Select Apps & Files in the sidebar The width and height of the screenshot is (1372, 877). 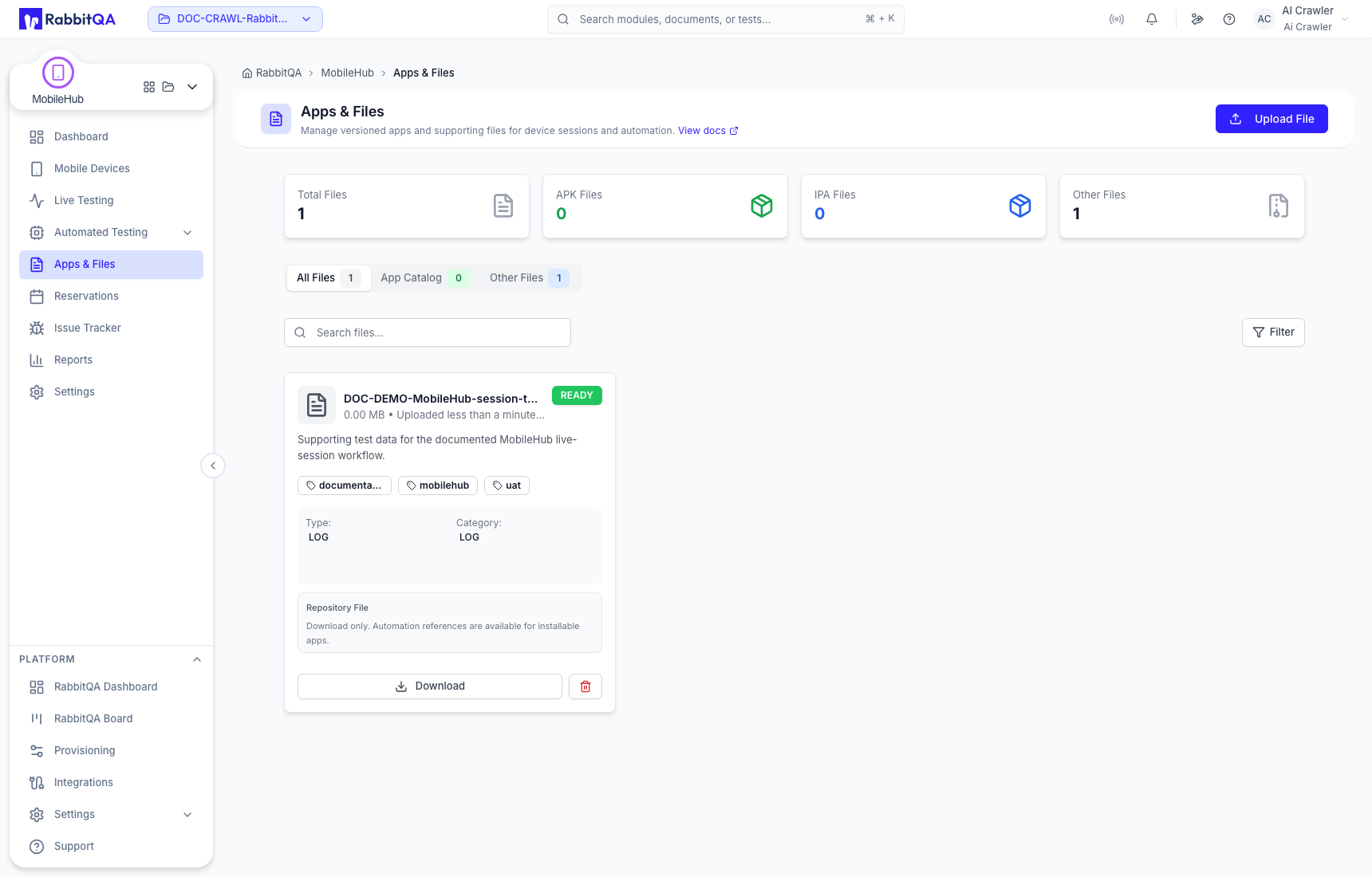click(111, 265)
